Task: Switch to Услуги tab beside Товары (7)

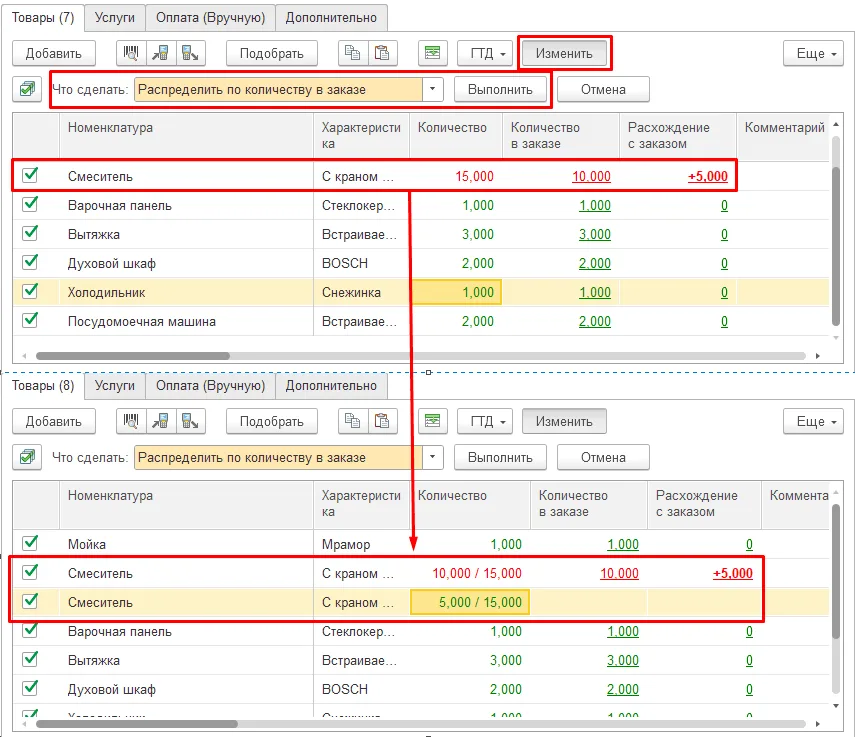Action: pyautogui.click(x=115, y=18)
